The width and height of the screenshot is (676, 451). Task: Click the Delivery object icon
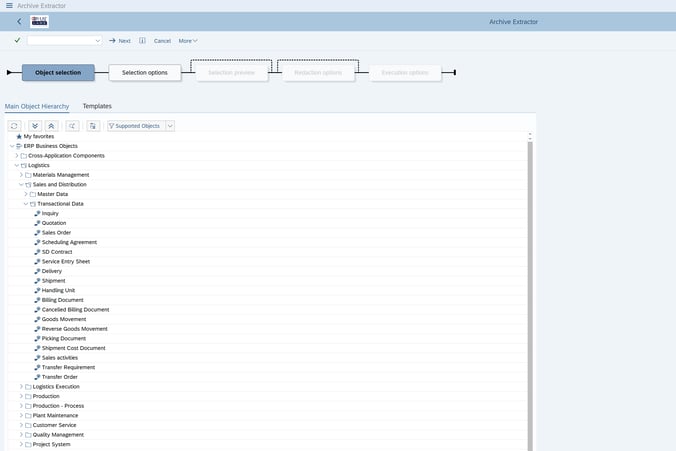click(37, 271)
